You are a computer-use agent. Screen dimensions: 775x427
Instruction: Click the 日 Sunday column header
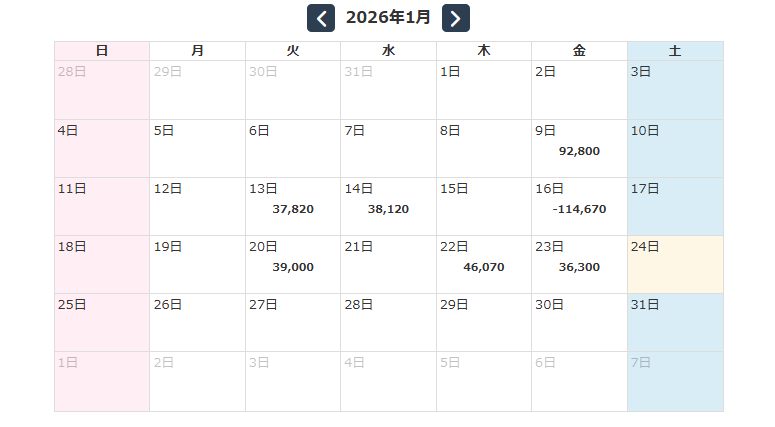pyautogui.click(x=102, y=51)
